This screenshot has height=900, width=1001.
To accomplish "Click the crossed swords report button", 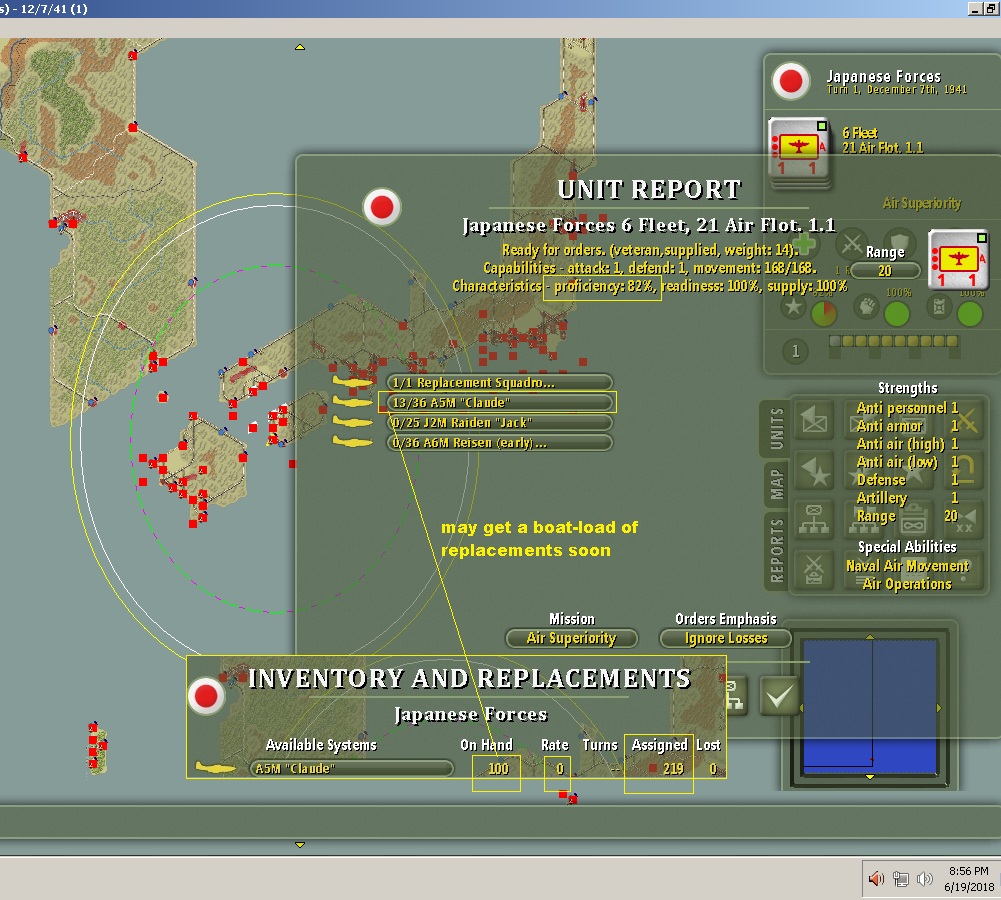I will 814,569.
